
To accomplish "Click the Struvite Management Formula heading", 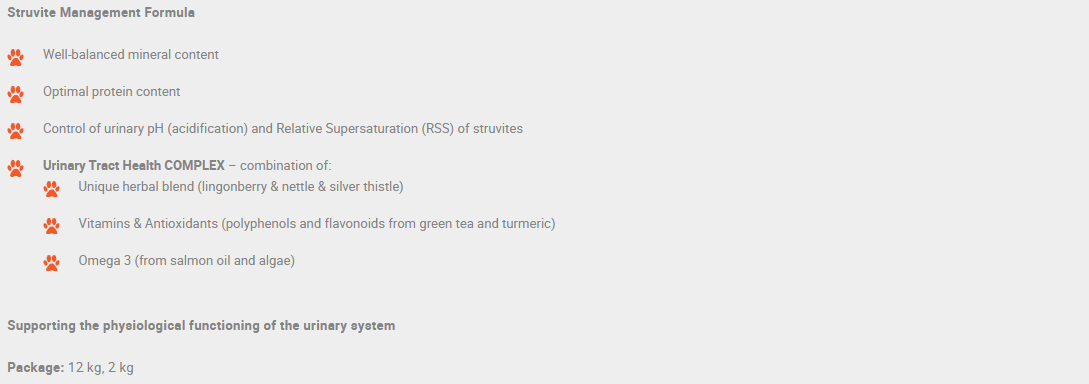I will tap(101, 12).
